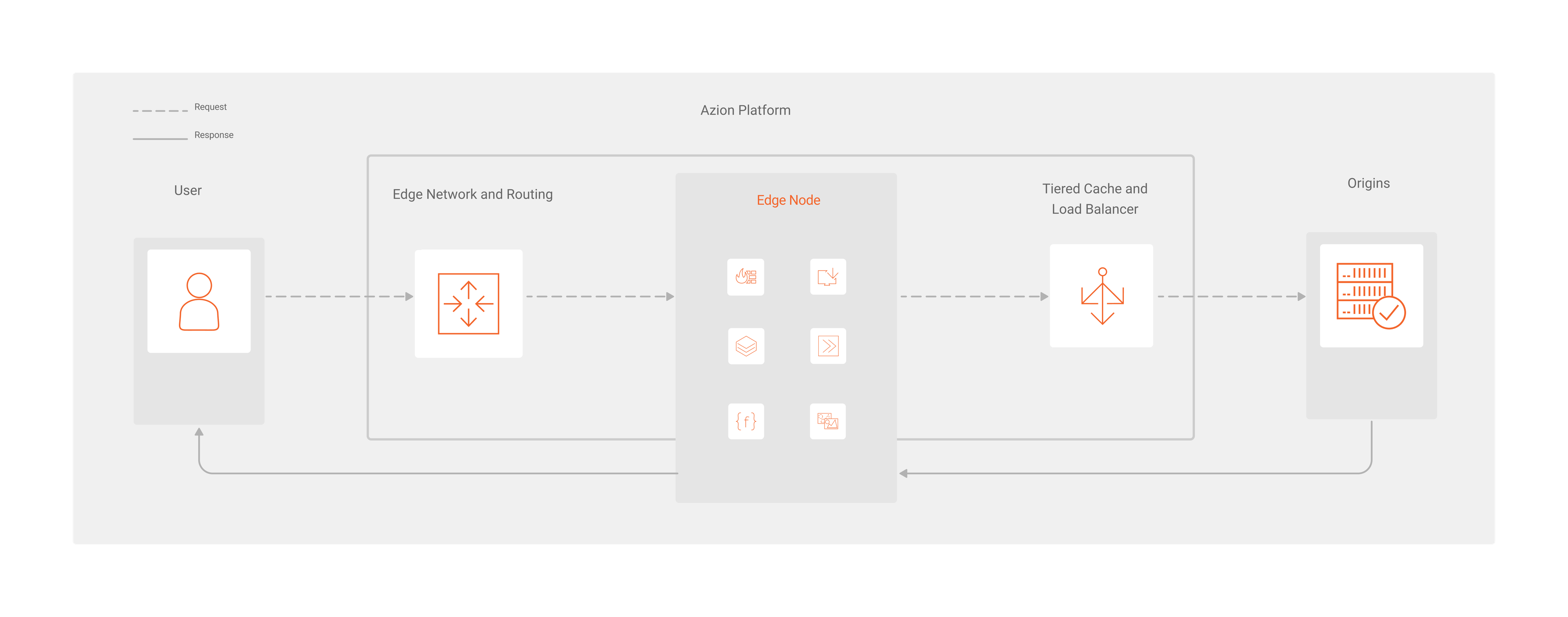Open the Edge Firewall flame icon
Image resolution: width=1568 pixels, height=617 pixels.
[746, 277]
